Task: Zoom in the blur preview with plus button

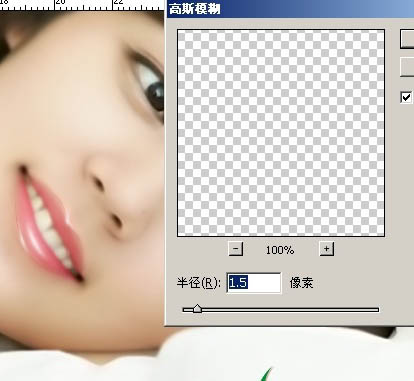Action: tap(327, 249)
